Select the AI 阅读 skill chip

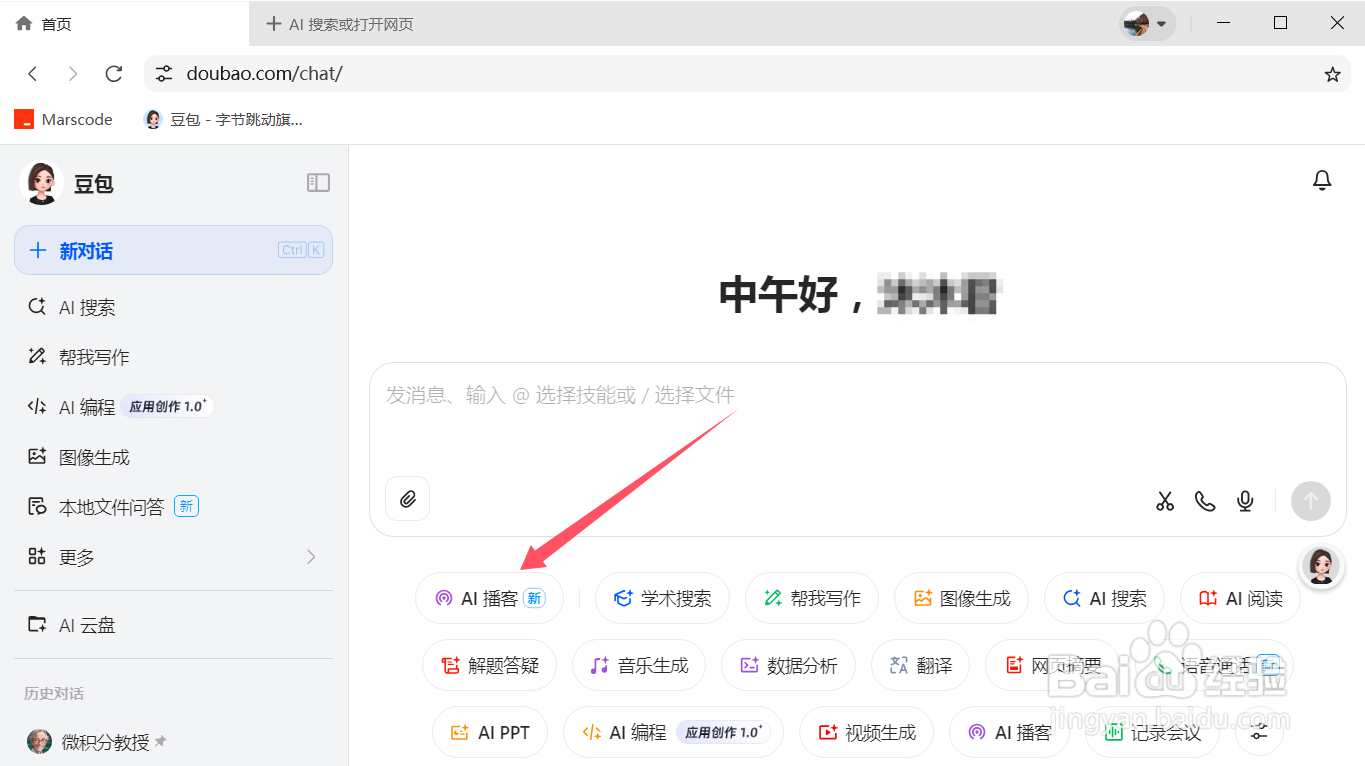(1240, 598)
